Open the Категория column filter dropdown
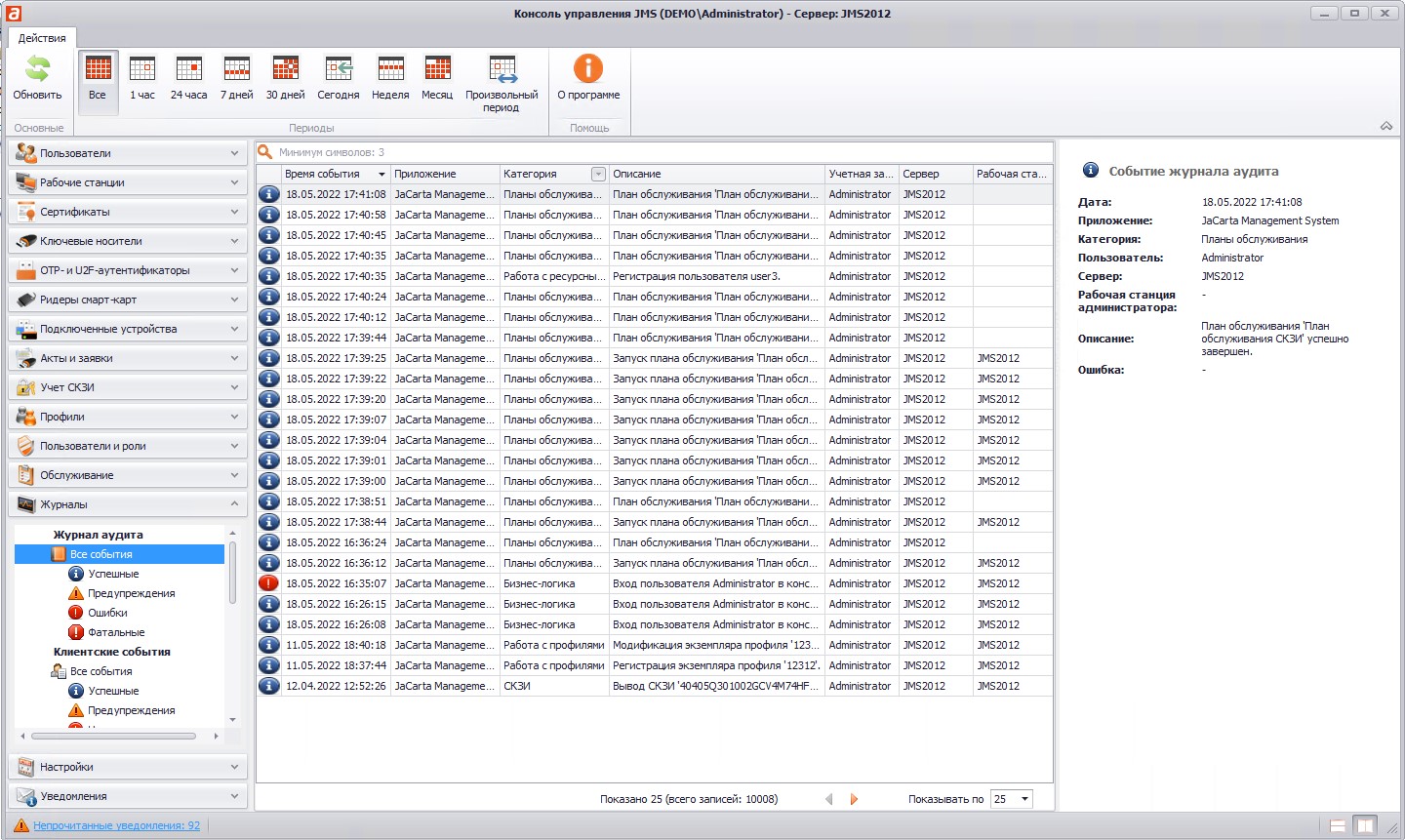The width and height of the screenshot is (1405, 840). click(598, 174)
